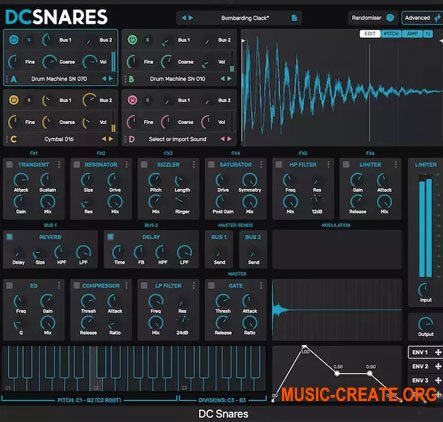The image size is (443, 422).
Task: Click Drum Machine SN 070 sample name
Action: [x=59, y=79]
